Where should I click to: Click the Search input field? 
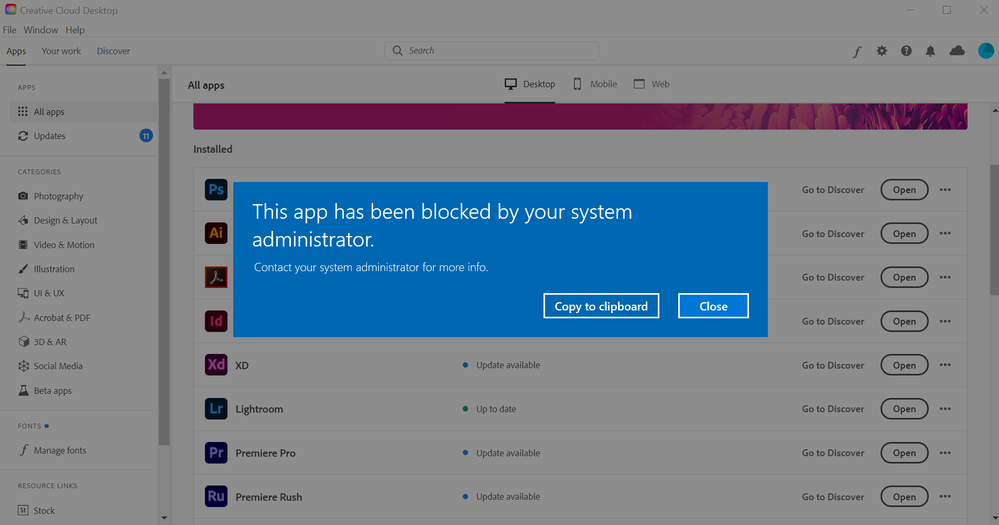point(492,50)
